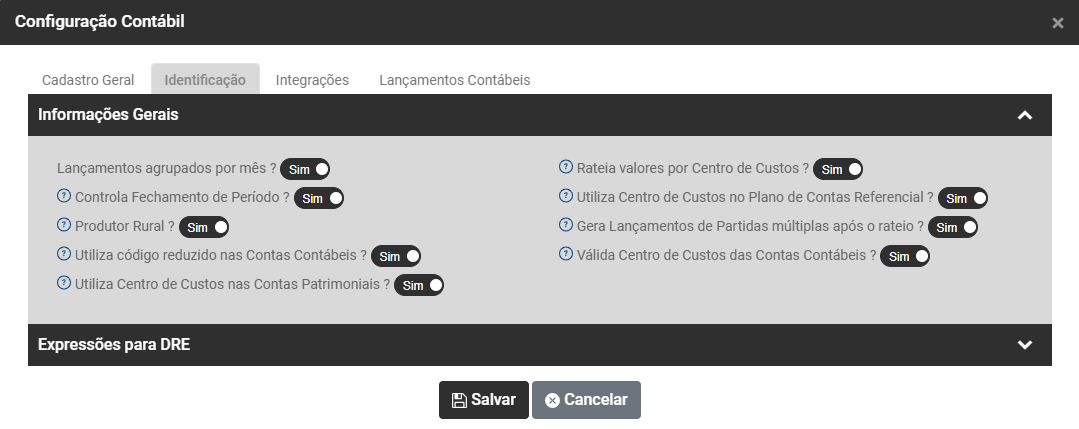Viewport: 1079px width, 429px height.
Task: Expand the Expressões para DRE section
Action: point(1024,345)
